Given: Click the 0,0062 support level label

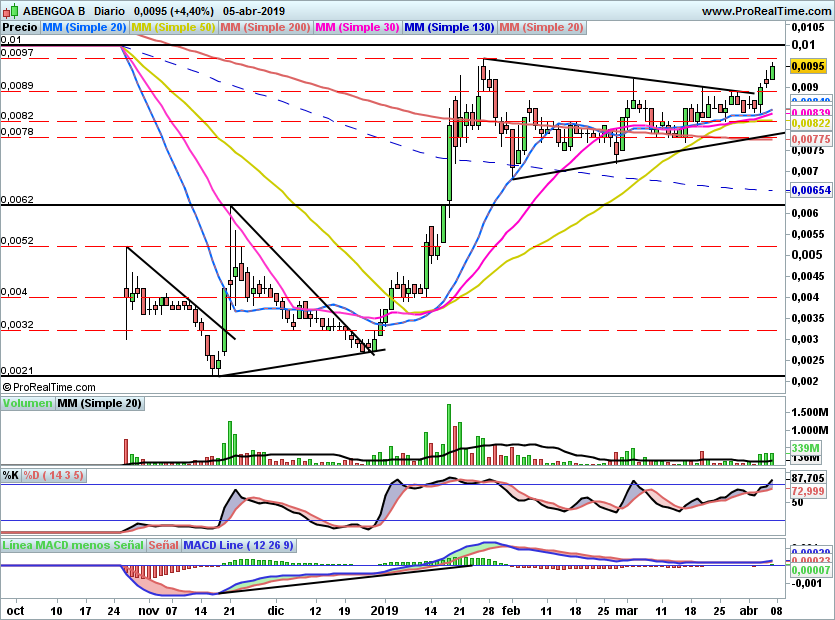Looking at the screenshot, I should click(x=17, y=199).
